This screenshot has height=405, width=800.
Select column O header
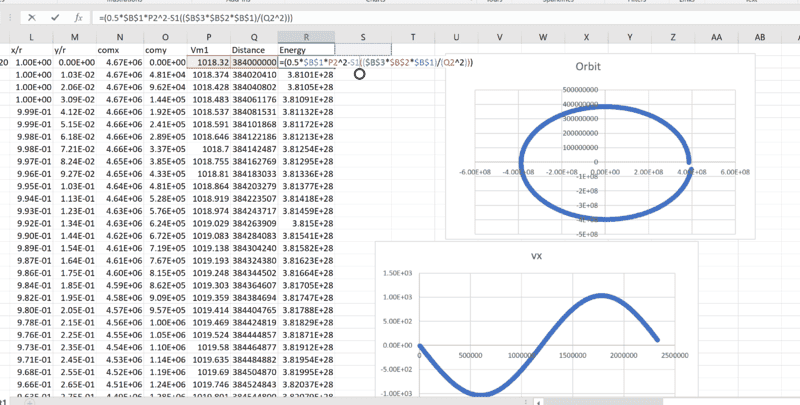point(165,37)
